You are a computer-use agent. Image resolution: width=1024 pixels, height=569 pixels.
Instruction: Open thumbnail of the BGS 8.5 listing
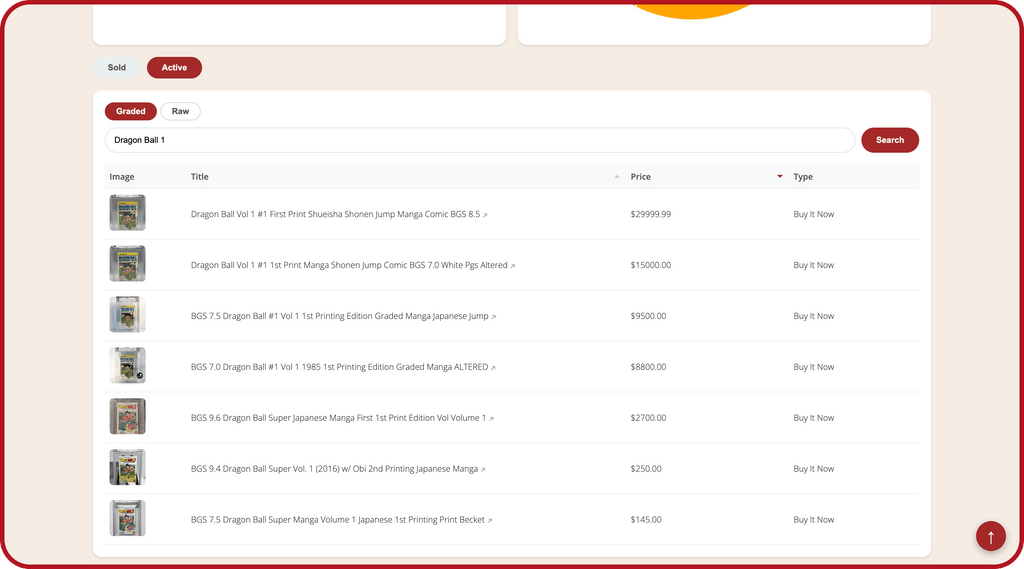tap(127, 213)
